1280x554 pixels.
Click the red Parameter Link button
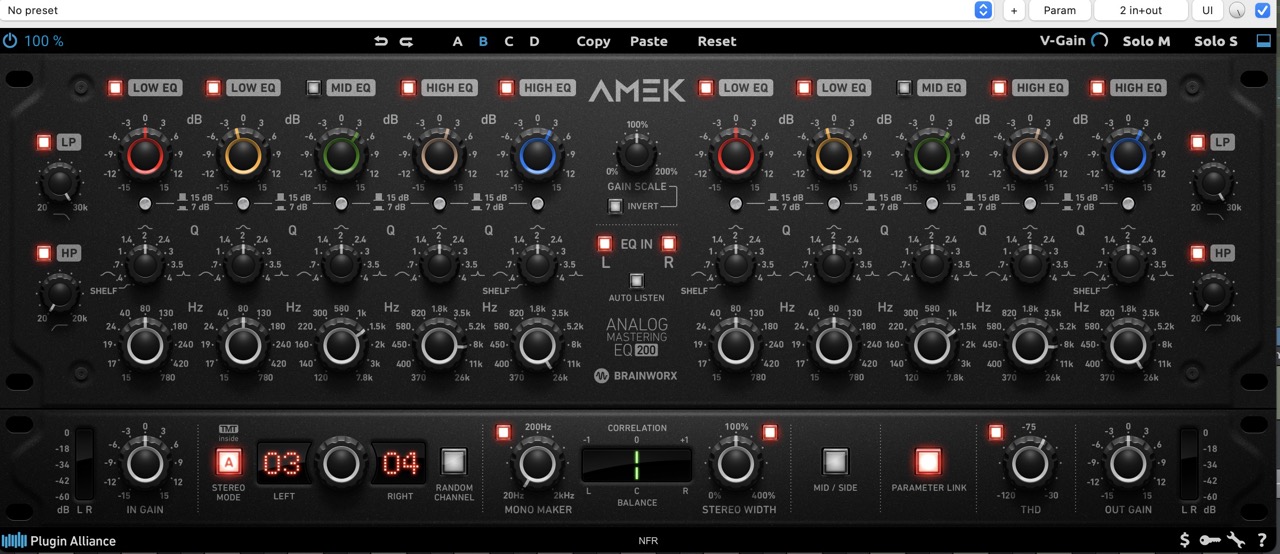(x=929, y=461)
